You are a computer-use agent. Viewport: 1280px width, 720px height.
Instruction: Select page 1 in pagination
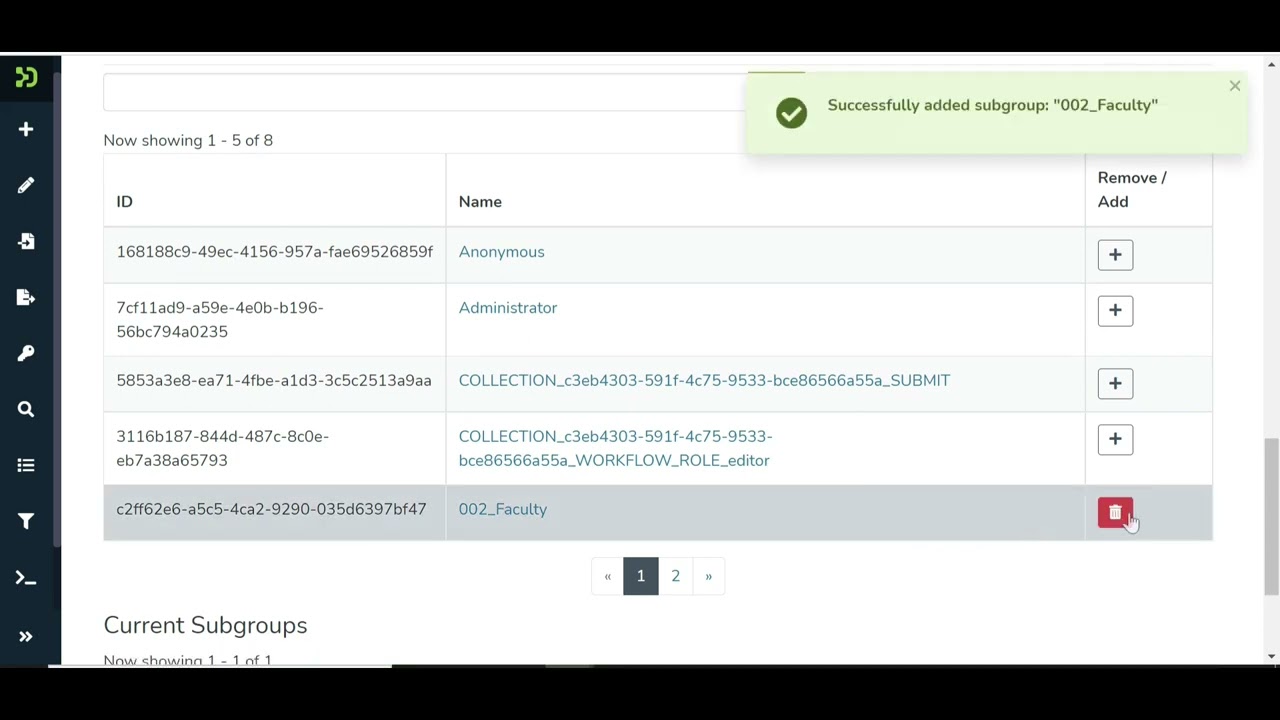[641, 576]
